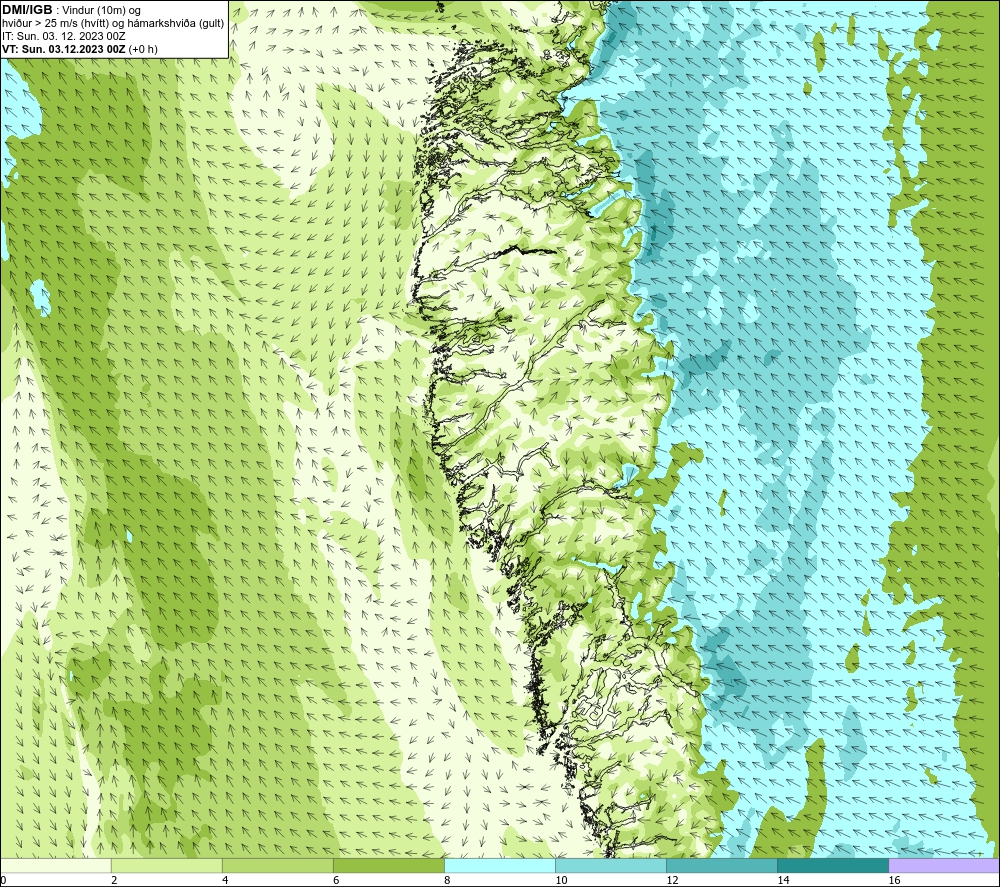Click the legend scale label "4"

tap(225, 881)
